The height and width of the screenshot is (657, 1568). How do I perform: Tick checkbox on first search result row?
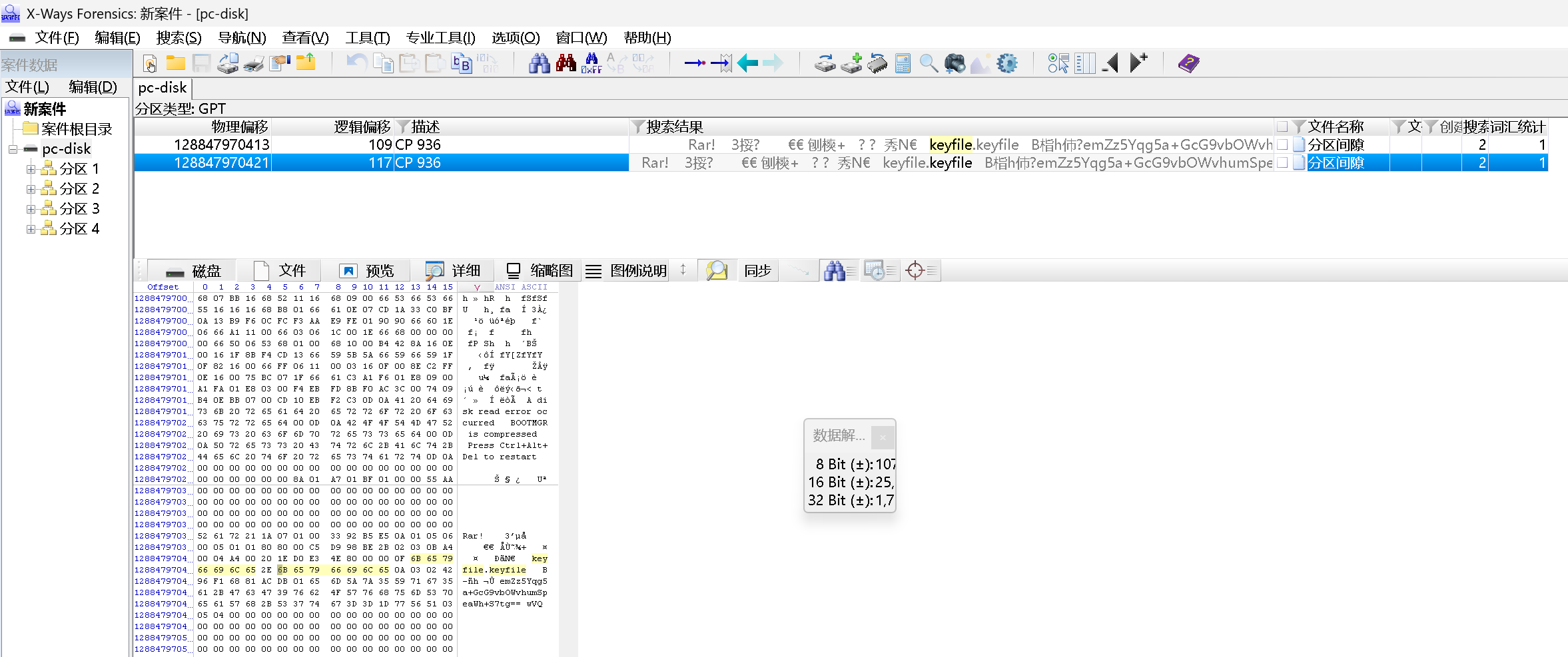1282,144
